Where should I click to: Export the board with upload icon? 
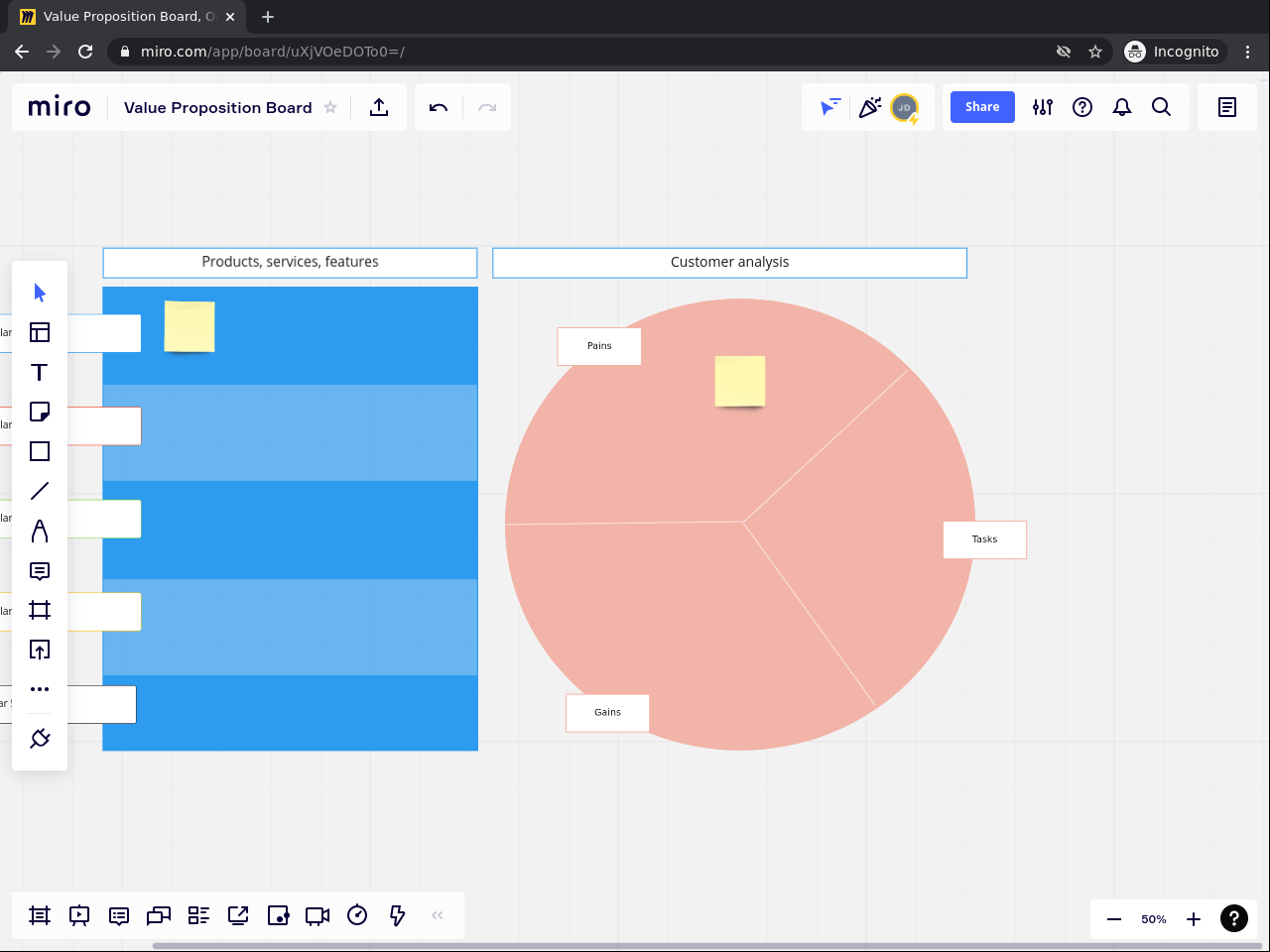pos(379,107)
